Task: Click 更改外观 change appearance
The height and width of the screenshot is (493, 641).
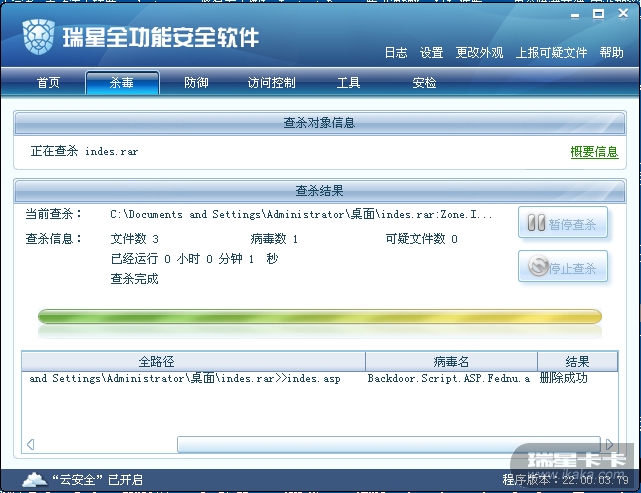Action: pyautogui.click(x=480, y=52)
